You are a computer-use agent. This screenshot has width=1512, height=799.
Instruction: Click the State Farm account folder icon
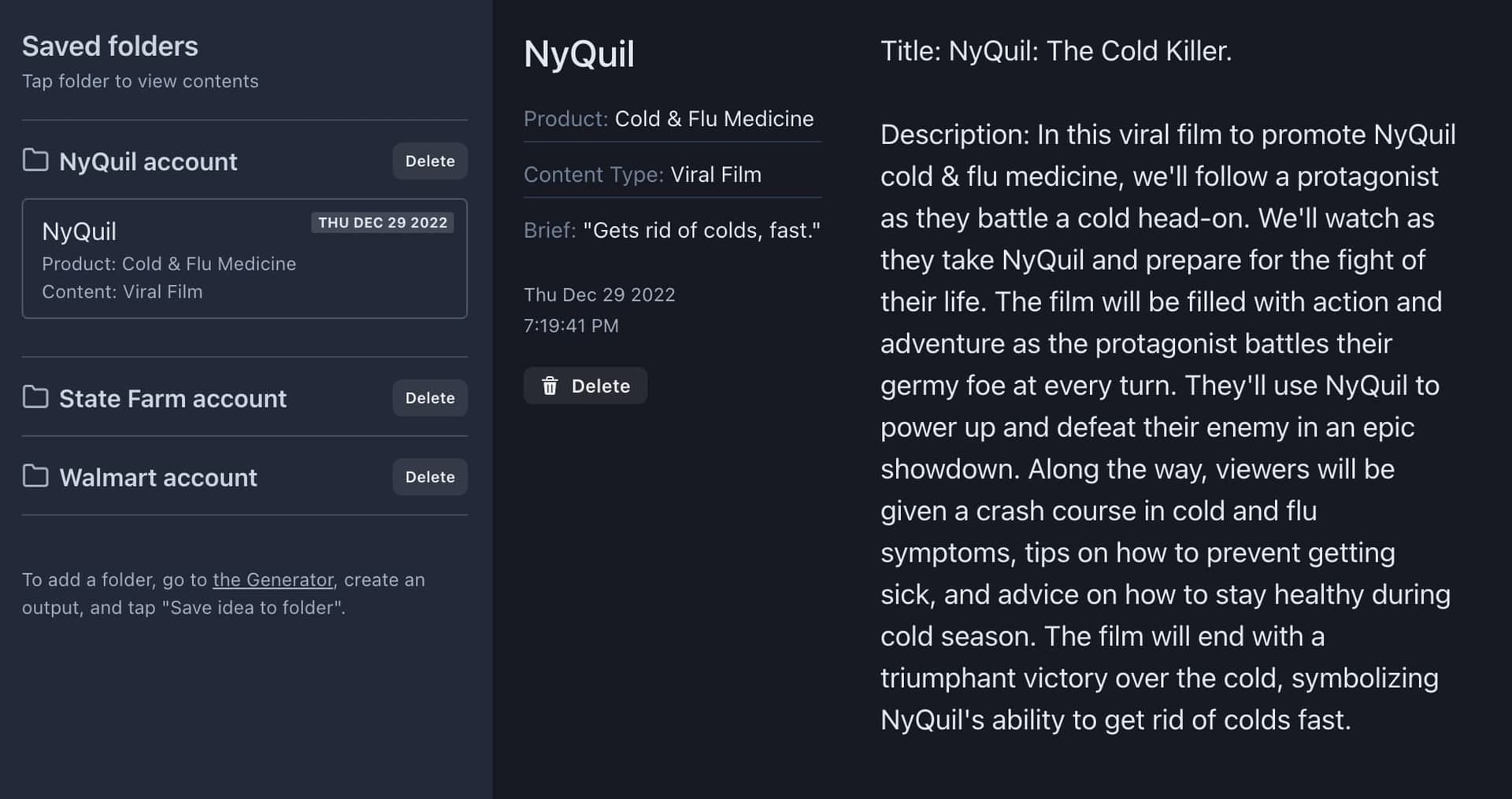coord(35,398)
